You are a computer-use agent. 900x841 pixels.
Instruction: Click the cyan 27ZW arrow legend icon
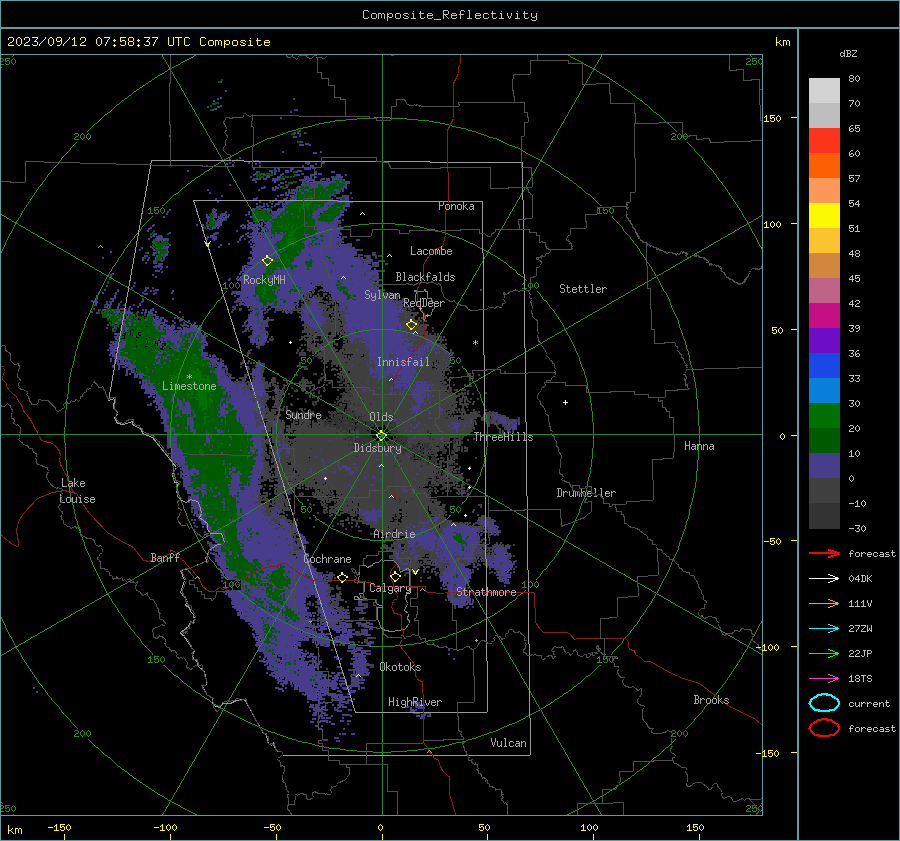coord(824,629)
